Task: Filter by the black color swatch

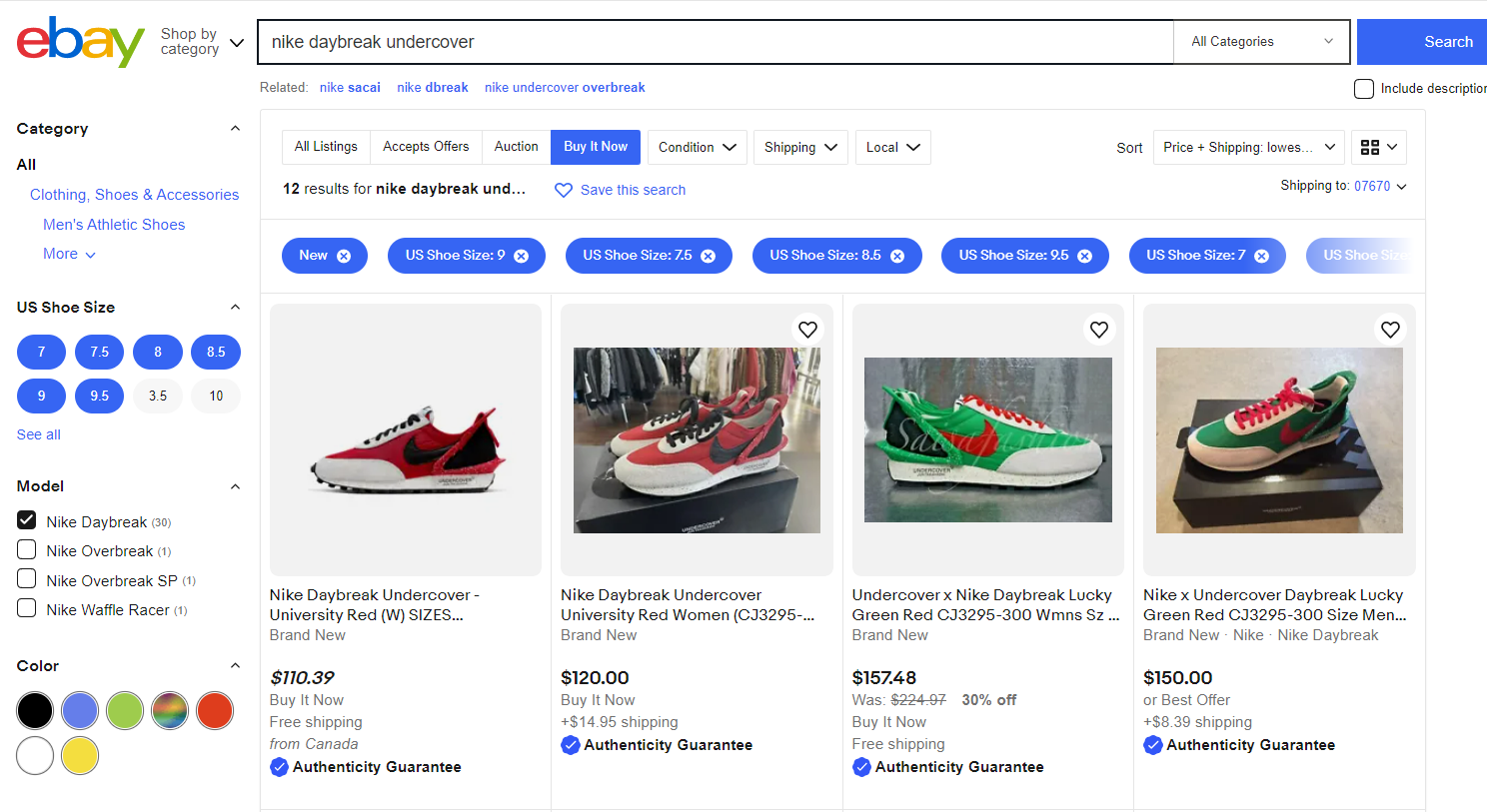Action: [35, 710]
